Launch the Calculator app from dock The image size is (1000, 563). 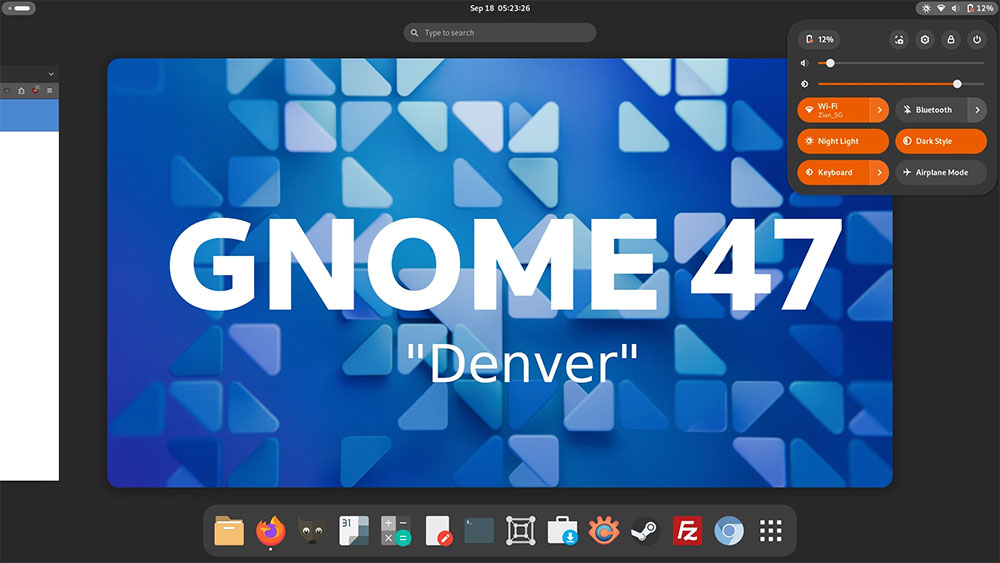point(395,530)
